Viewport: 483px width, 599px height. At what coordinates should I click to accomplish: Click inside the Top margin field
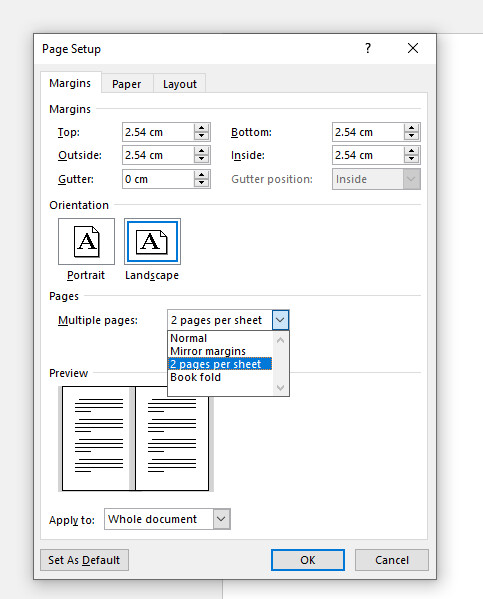click(158, 132)
